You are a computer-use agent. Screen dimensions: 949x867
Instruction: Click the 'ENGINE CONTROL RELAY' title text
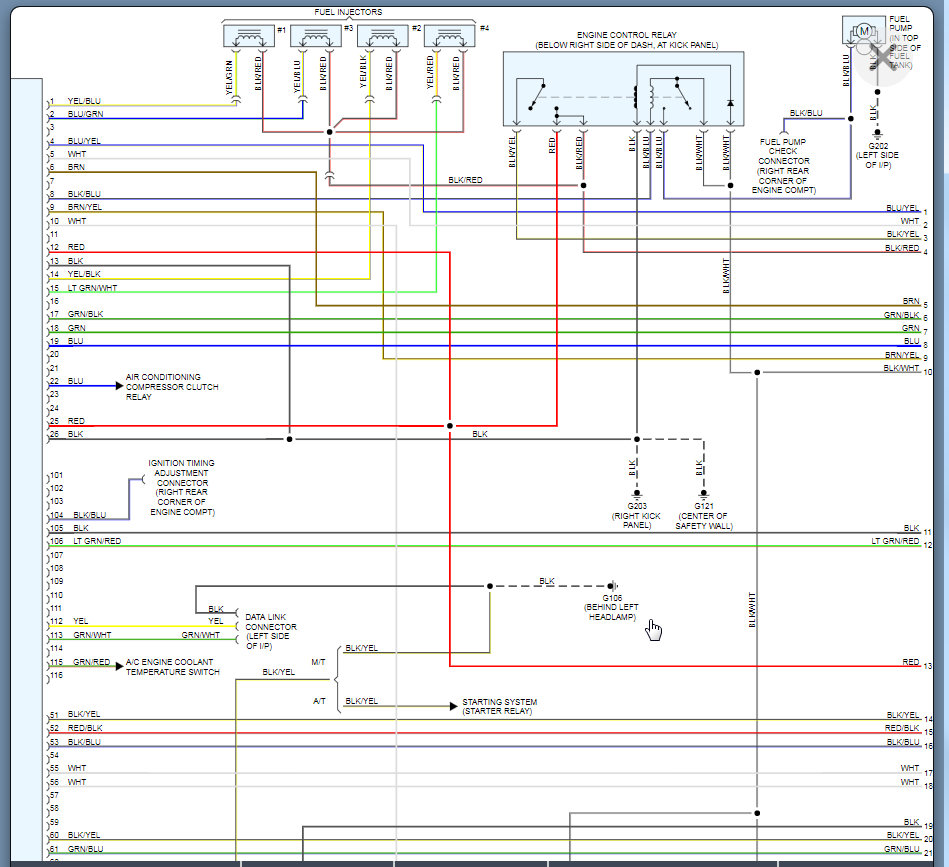click(x=626, y=35)
